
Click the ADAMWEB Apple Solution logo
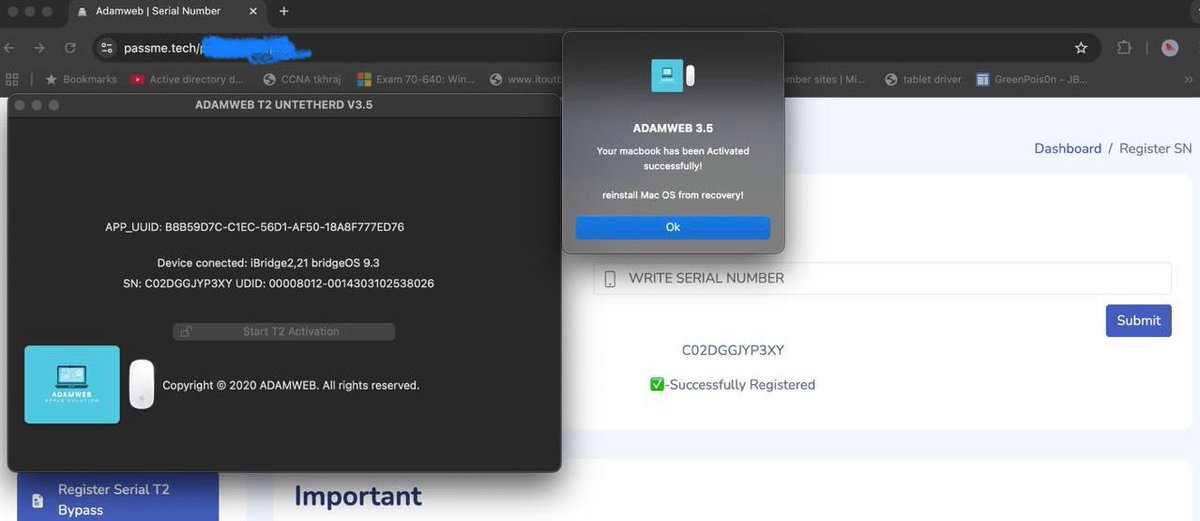point(72,384)
